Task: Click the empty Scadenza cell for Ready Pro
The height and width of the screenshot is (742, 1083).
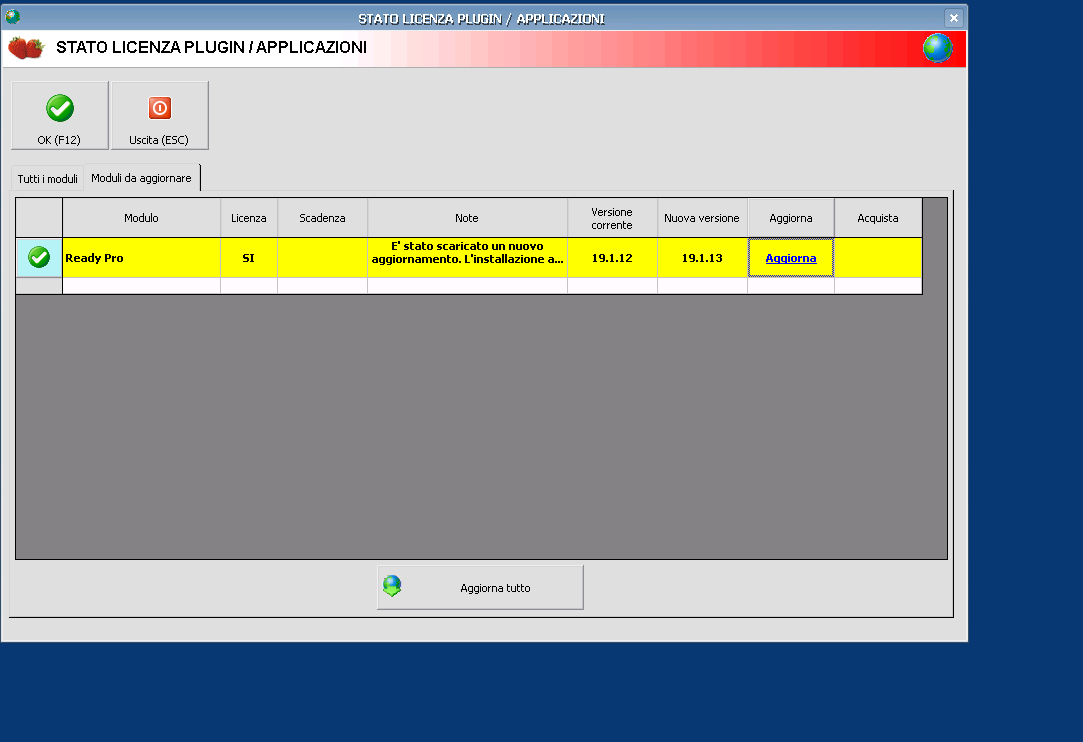Action: 323,258
